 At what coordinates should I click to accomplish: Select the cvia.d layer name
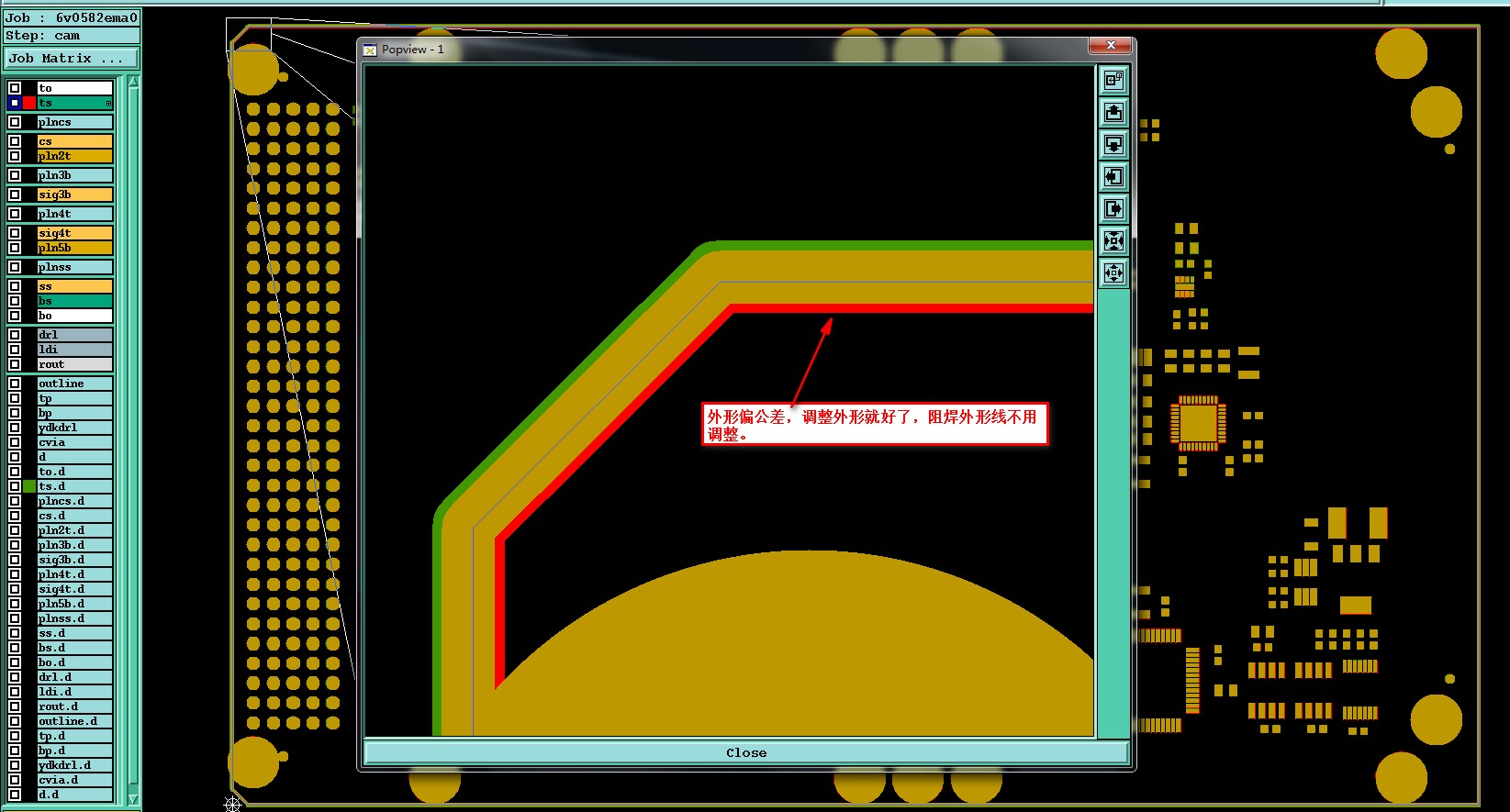[75, 780]
